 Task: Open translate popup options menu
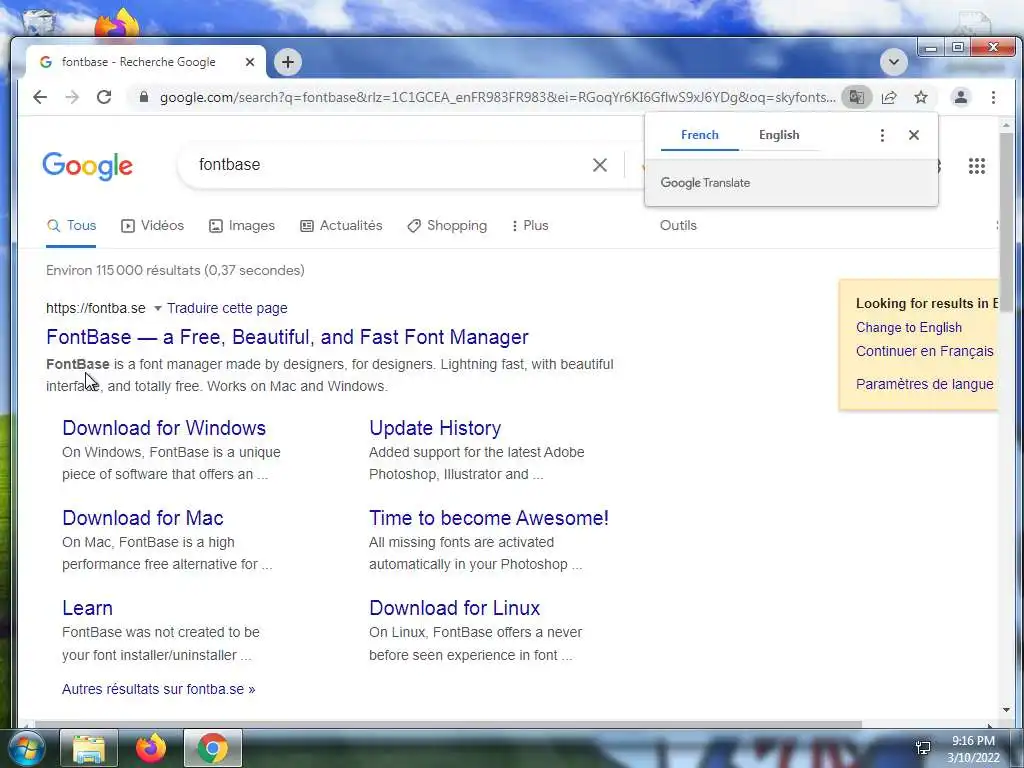point(882,135)
